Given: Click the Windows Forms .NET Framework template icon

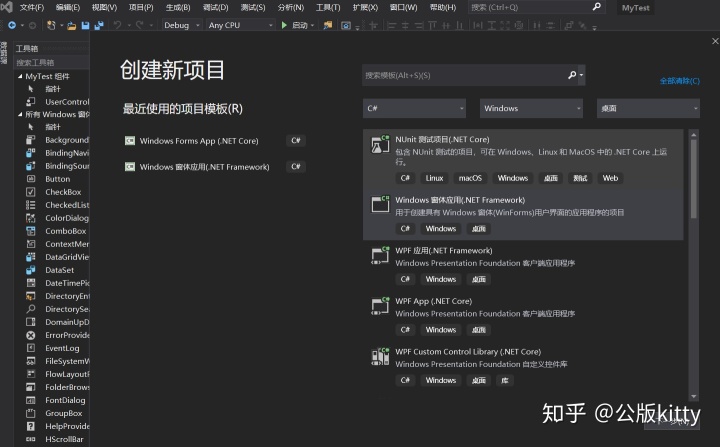Looking at the screenshot, I should [380, 204].
